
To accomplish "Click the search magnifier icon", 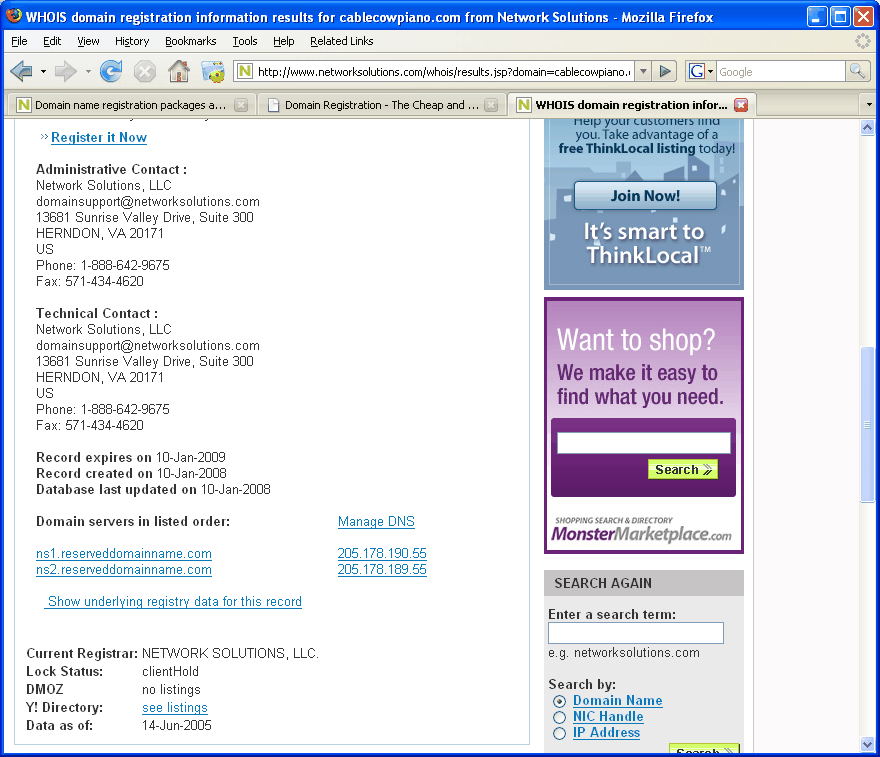I will (857, 71).
